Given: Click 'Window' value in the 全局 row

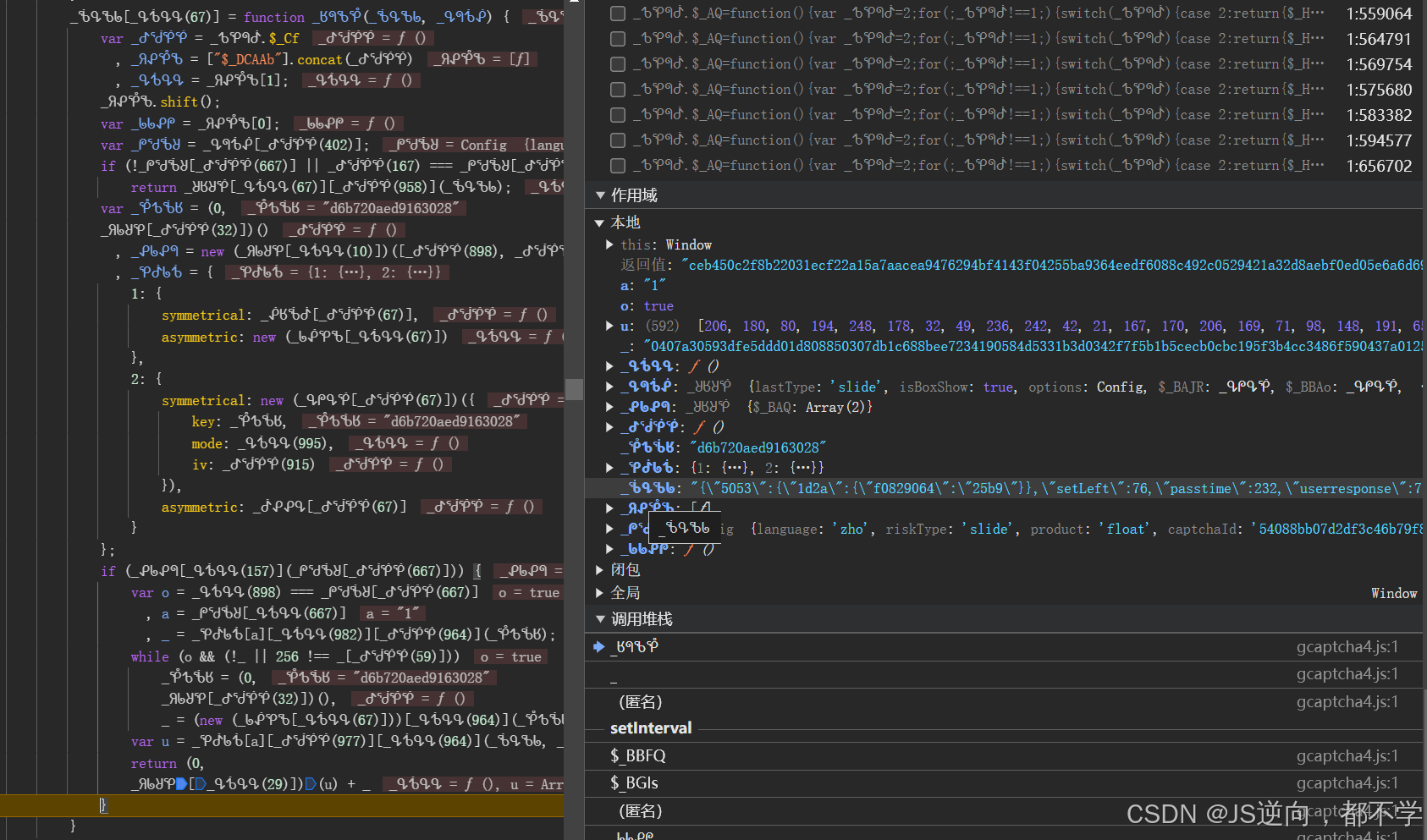Looking at the screenshot, I should [1394, 594].
